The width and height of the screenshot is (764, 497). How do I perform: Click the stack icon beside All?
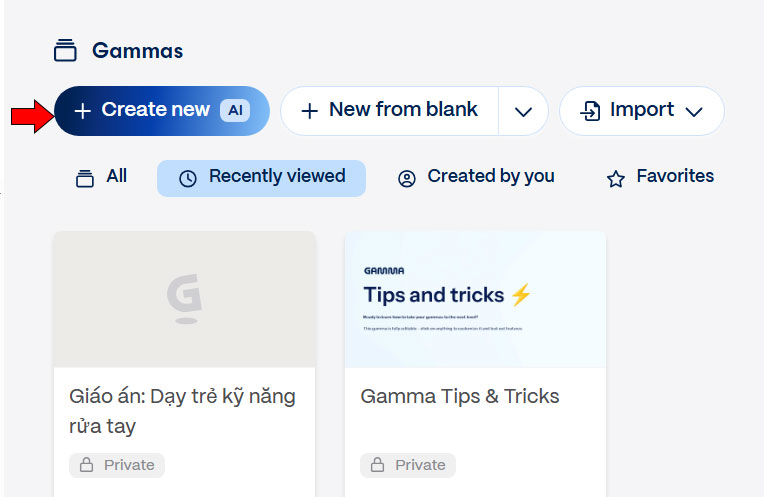[x=85, y=178]
